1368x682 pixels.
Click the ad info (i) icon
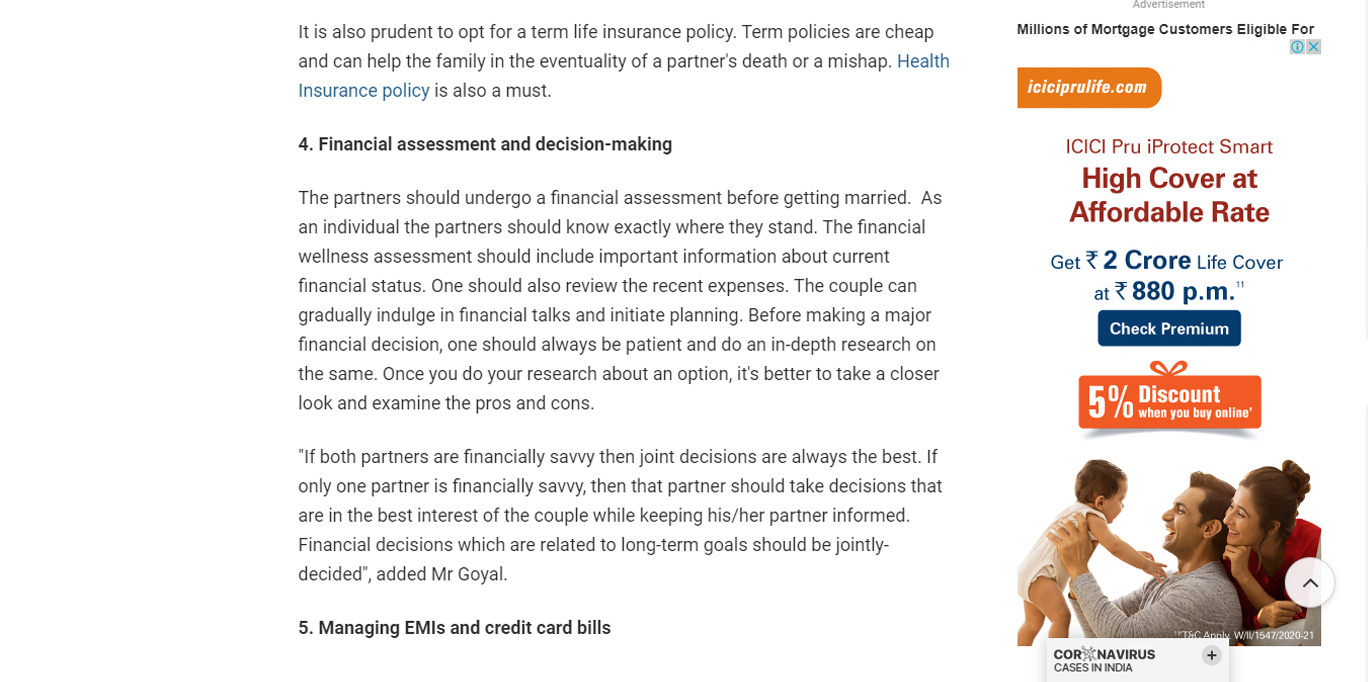pos(1297,47)
